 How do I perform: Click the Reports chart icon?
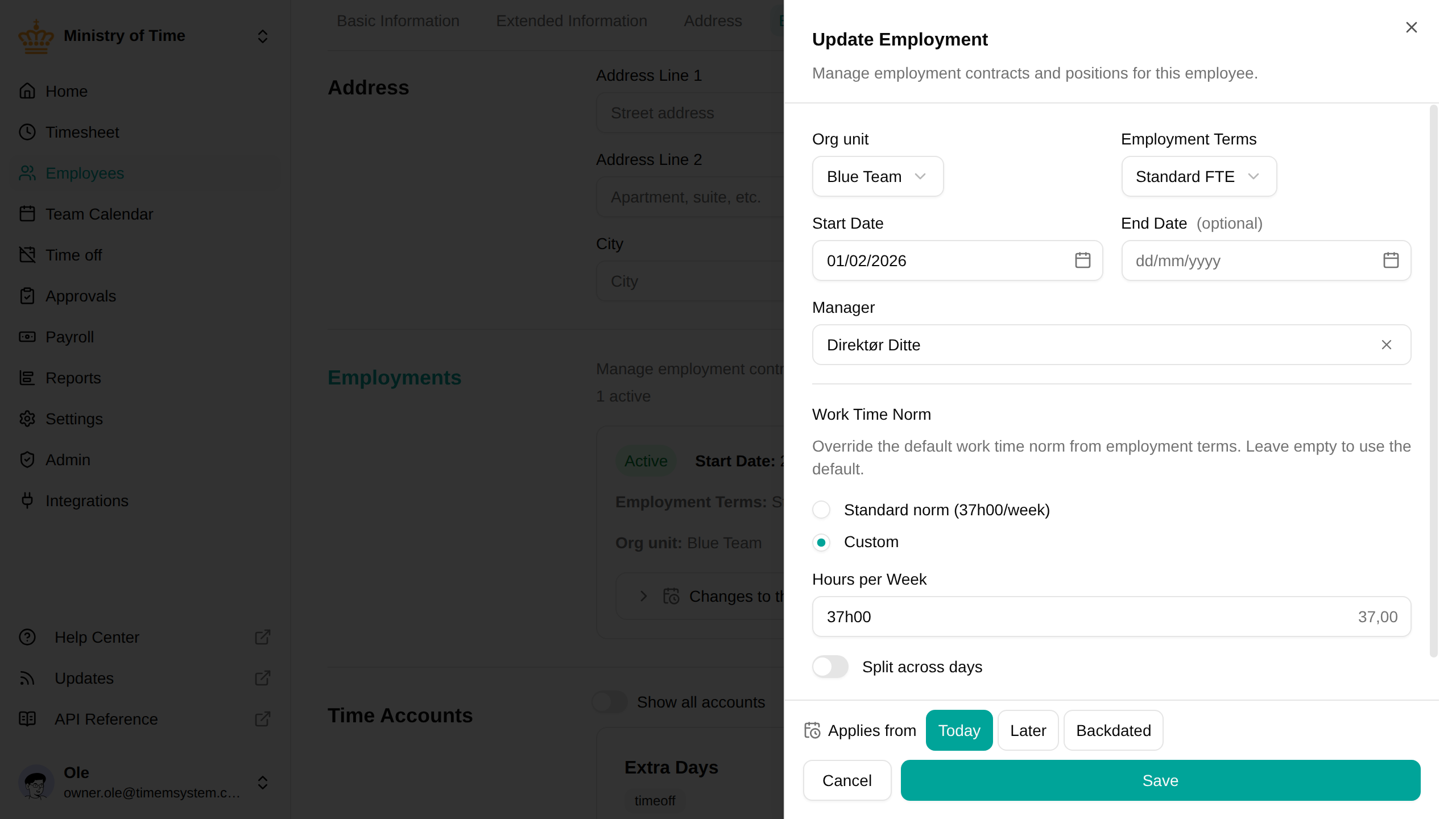[27, 378]
